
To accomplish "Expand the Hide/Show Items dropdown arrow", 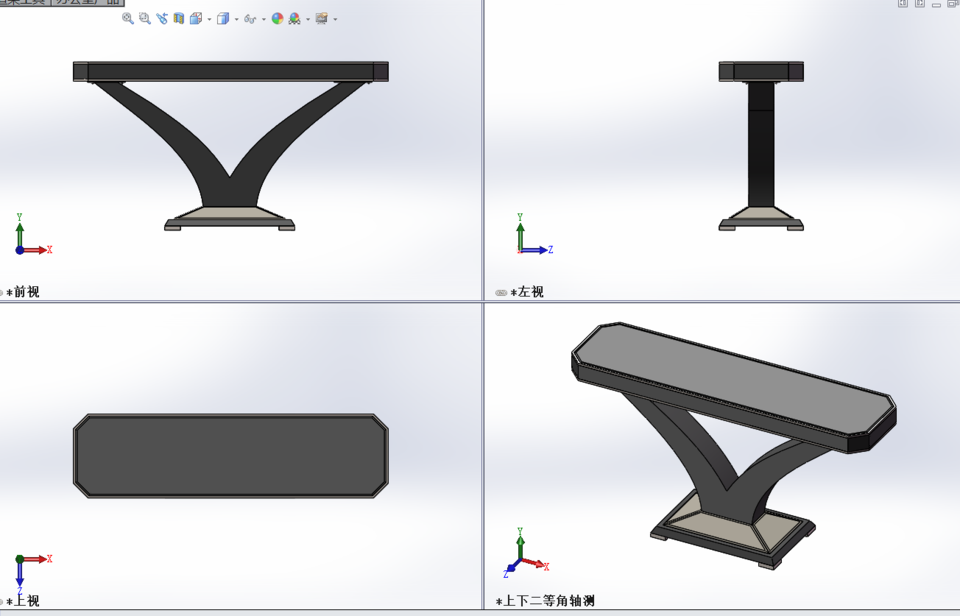I will pyautogui.click(x=262, y=17).
